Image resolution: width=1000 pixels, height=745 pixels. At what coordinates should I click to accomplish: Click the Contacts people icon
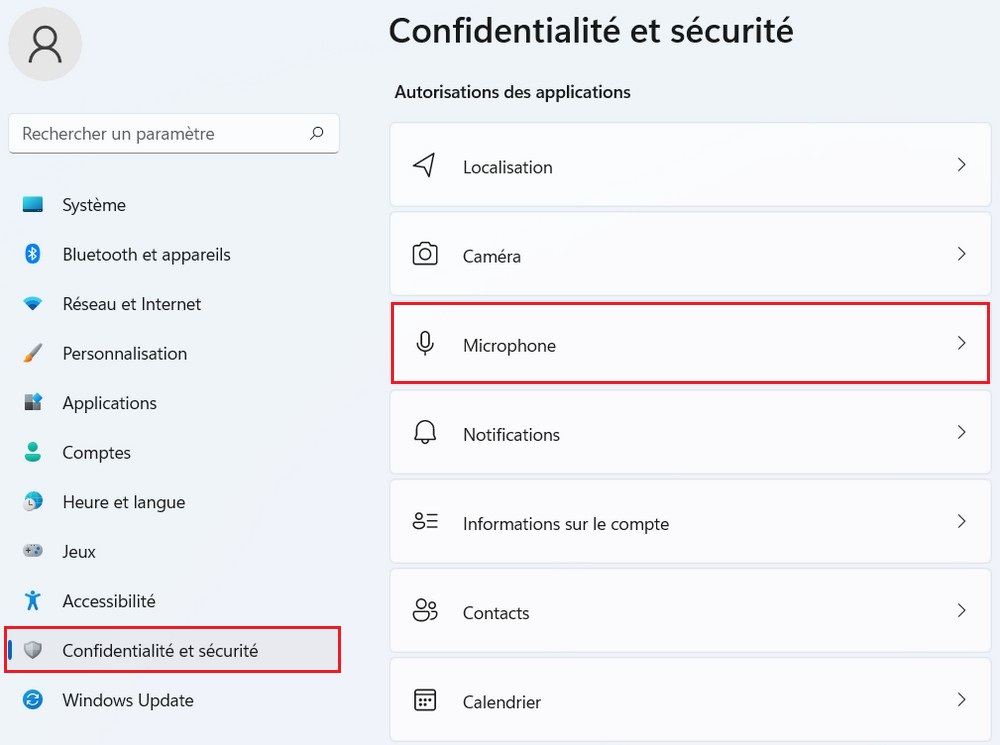pyautogui.click(x=425, y=611)
